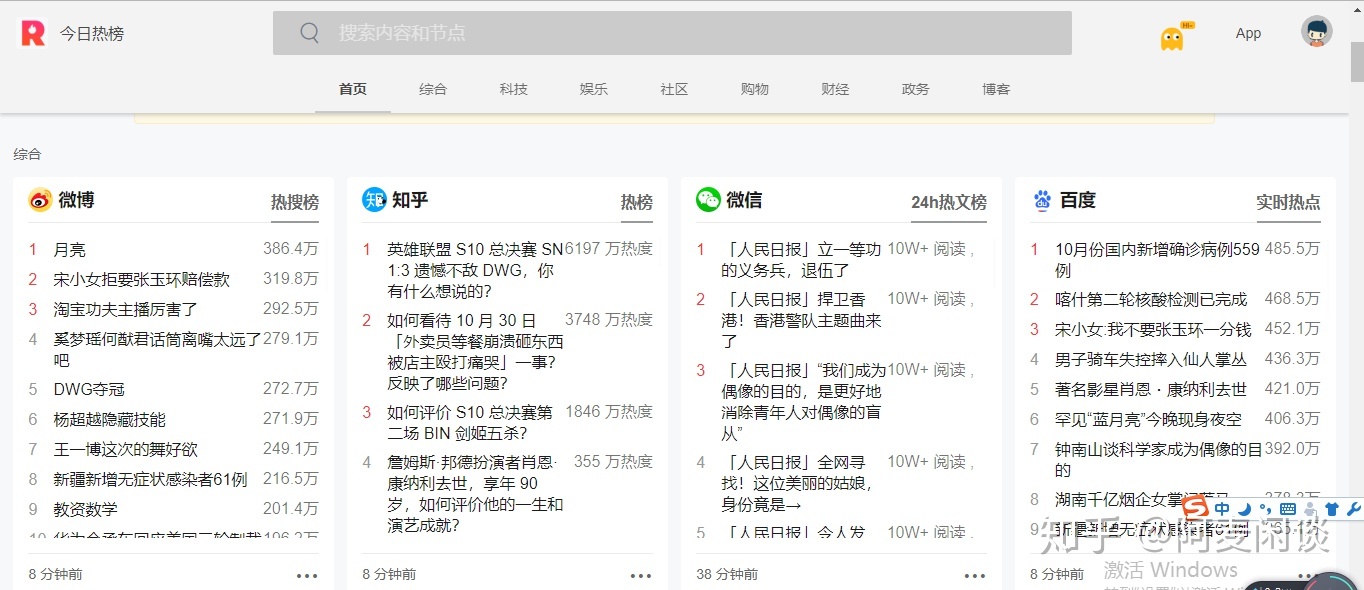Click the Baidu paw logo icon

(1042, 200)
